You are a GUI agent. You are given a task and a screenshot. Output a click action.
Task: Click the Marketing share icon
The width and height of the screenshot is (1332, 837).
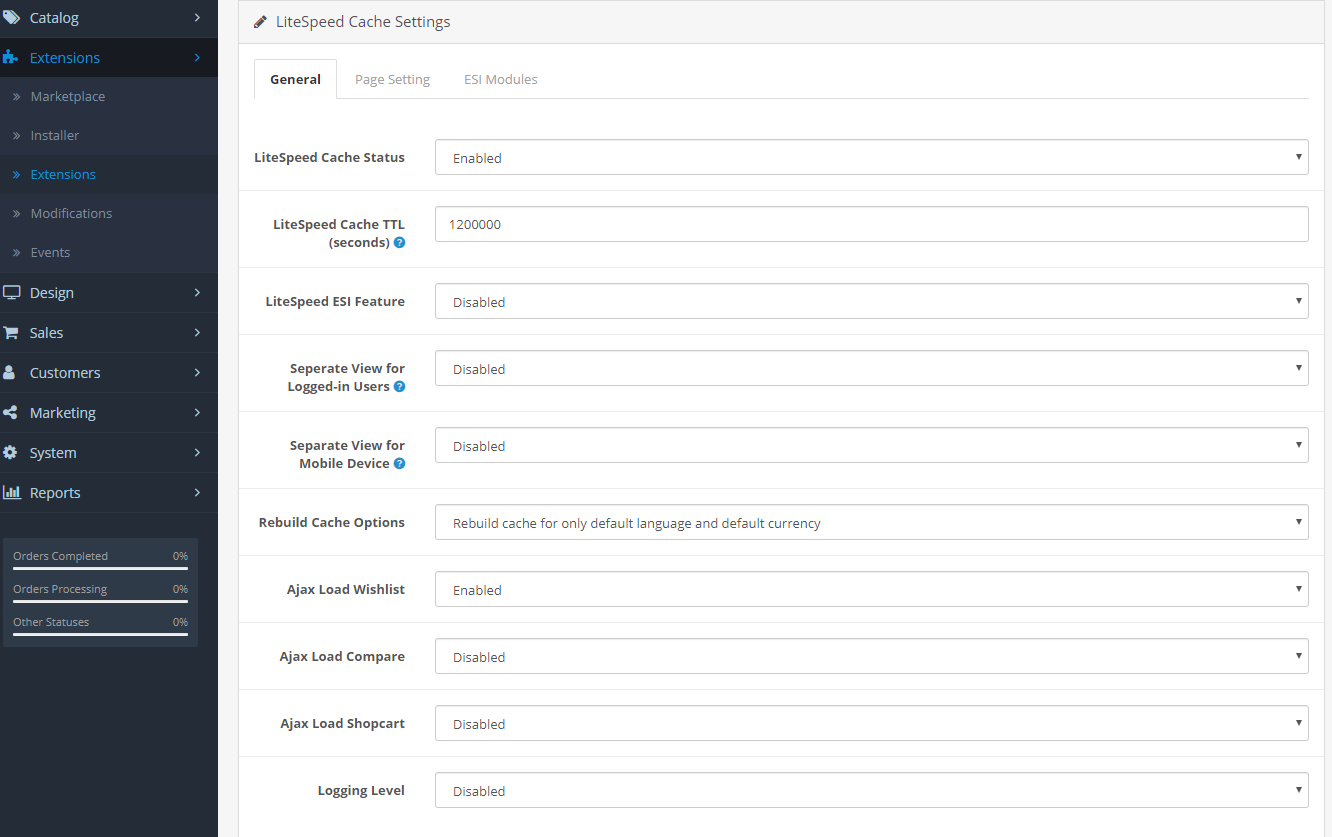click(10, 413)
